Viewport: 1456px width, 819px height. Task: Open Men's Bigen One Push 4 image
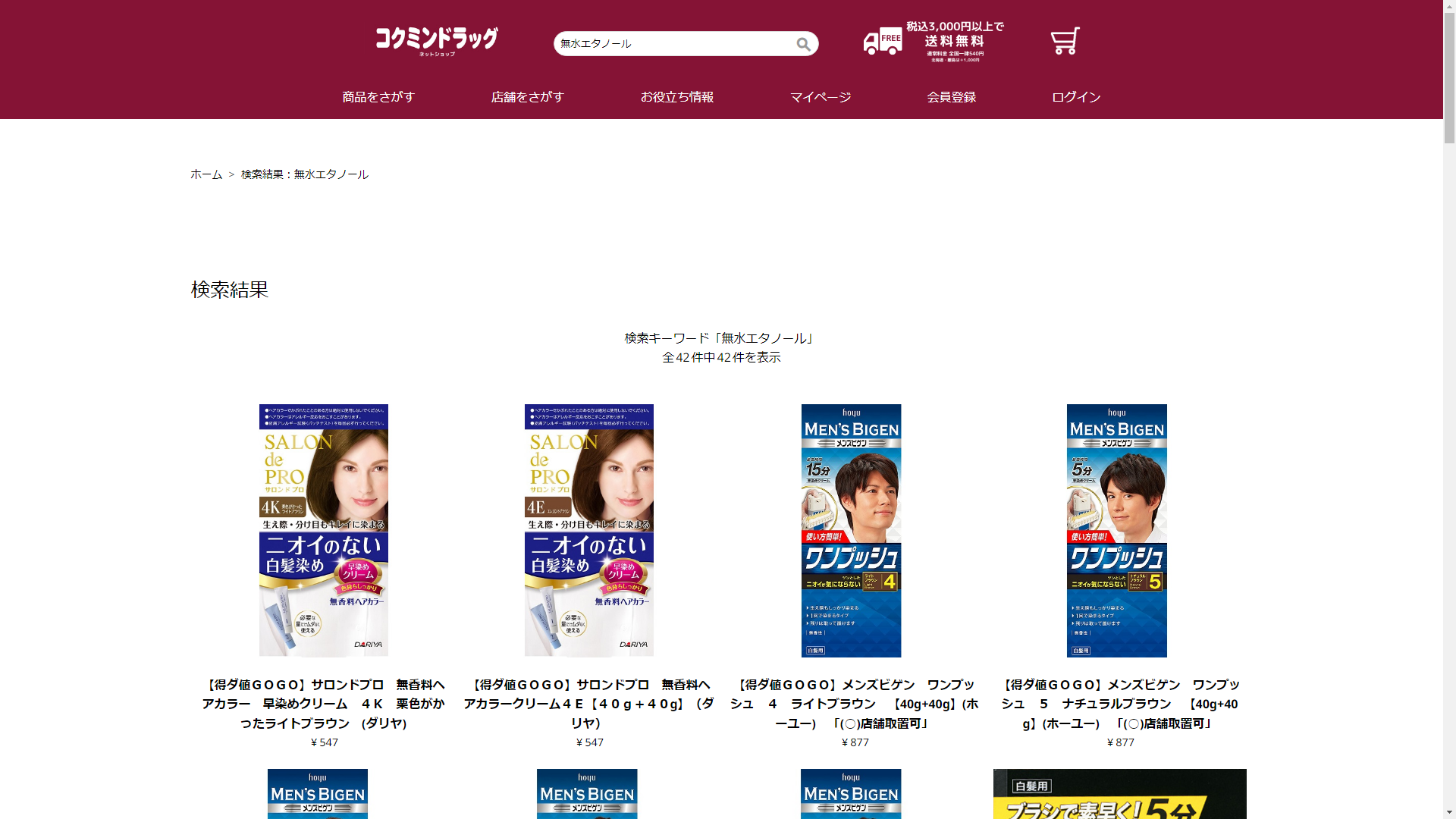coord(851,530)
